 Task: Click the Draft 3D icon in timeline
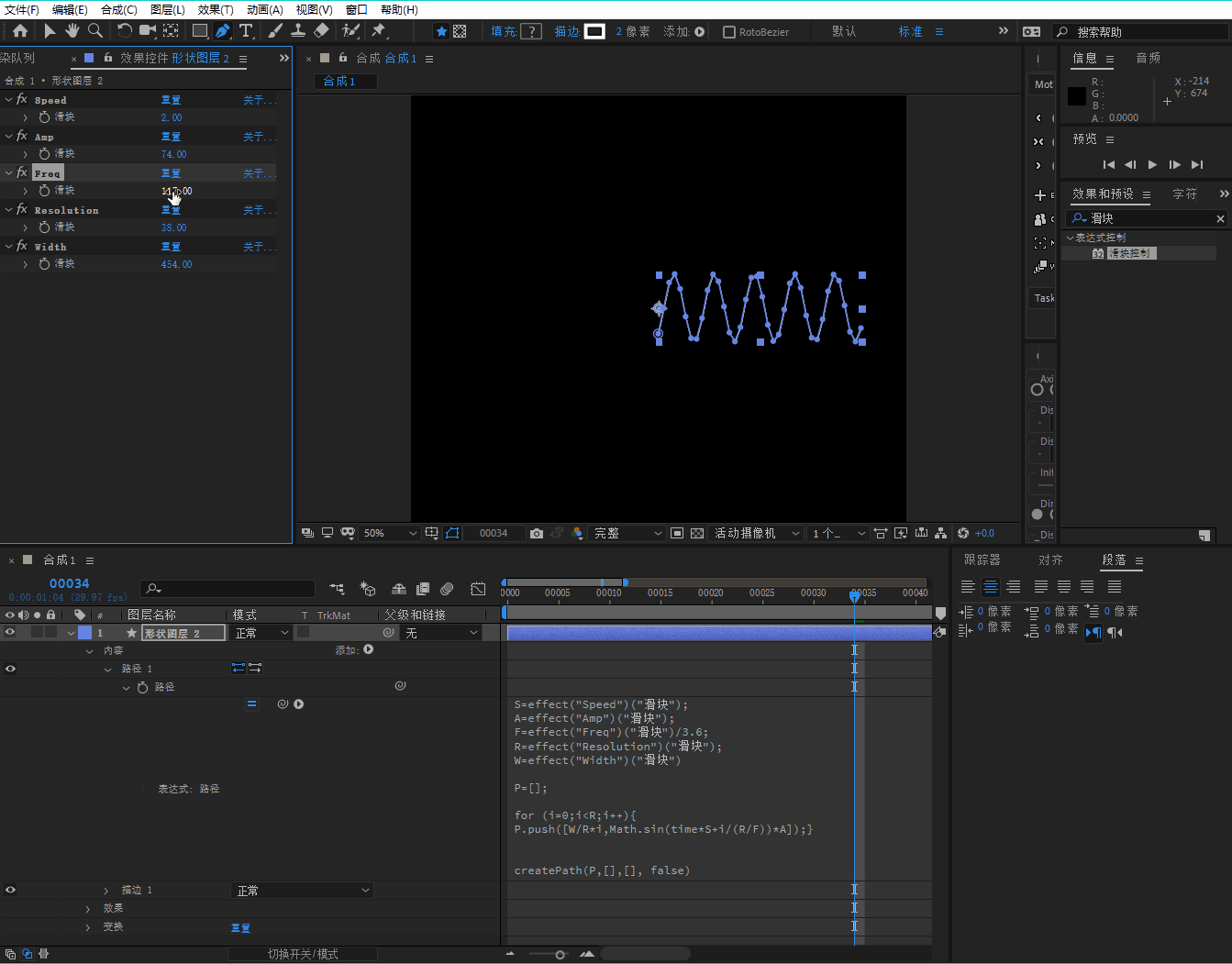[368, 589]
